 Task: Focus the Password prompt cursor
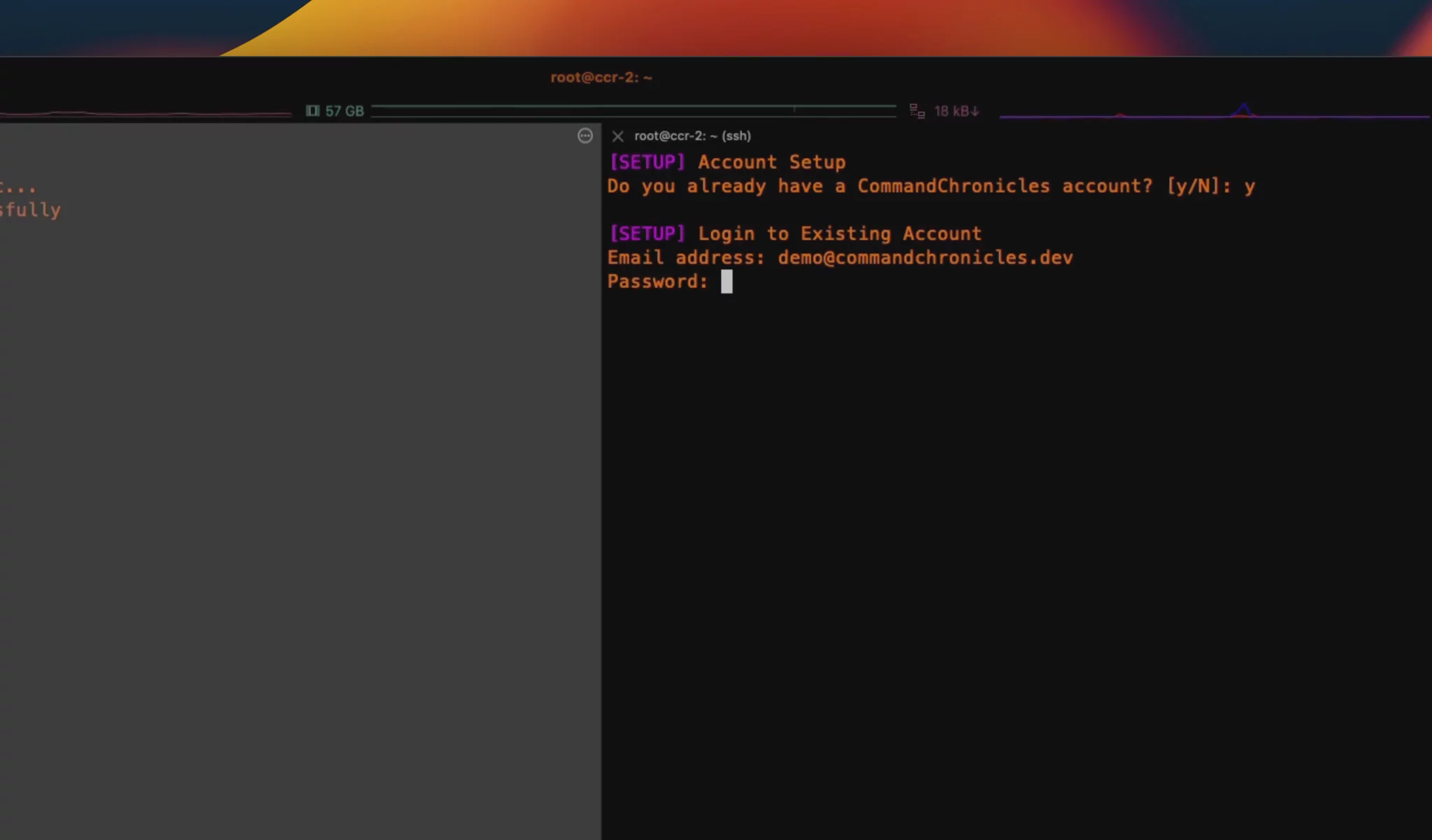pos(727,282)
